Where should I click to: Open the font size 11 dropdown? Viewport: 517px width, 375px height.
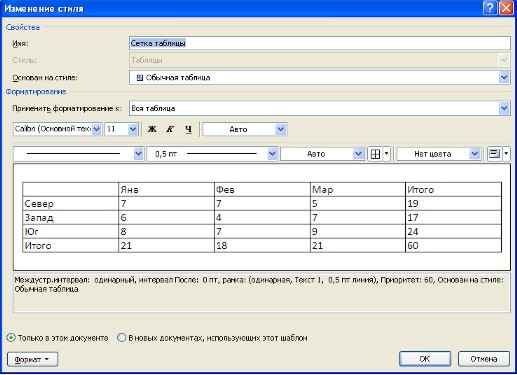coord(133,129)
